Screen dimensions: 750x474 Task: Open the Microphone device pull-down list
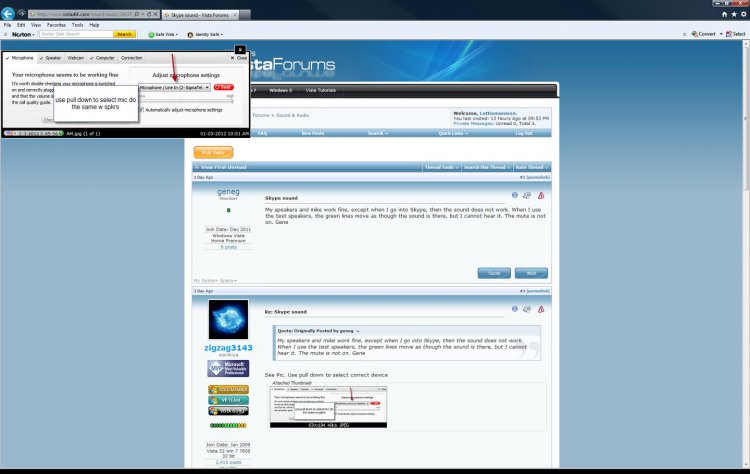(x=174, y=88)
